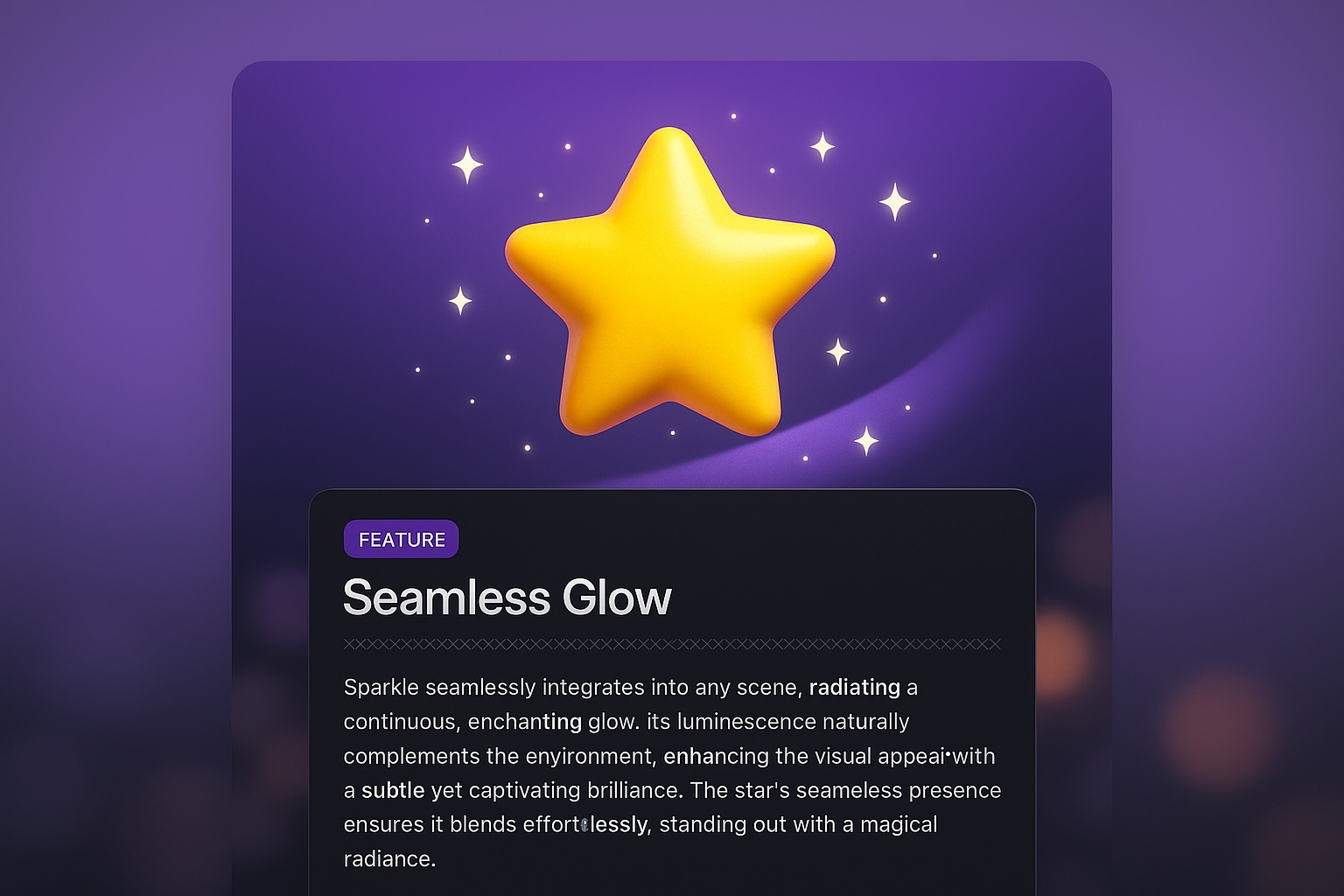1344x896 pixels.
Task: Click the orange bokeh circle beside the text panel
Action: click(x=1060, y=652)
